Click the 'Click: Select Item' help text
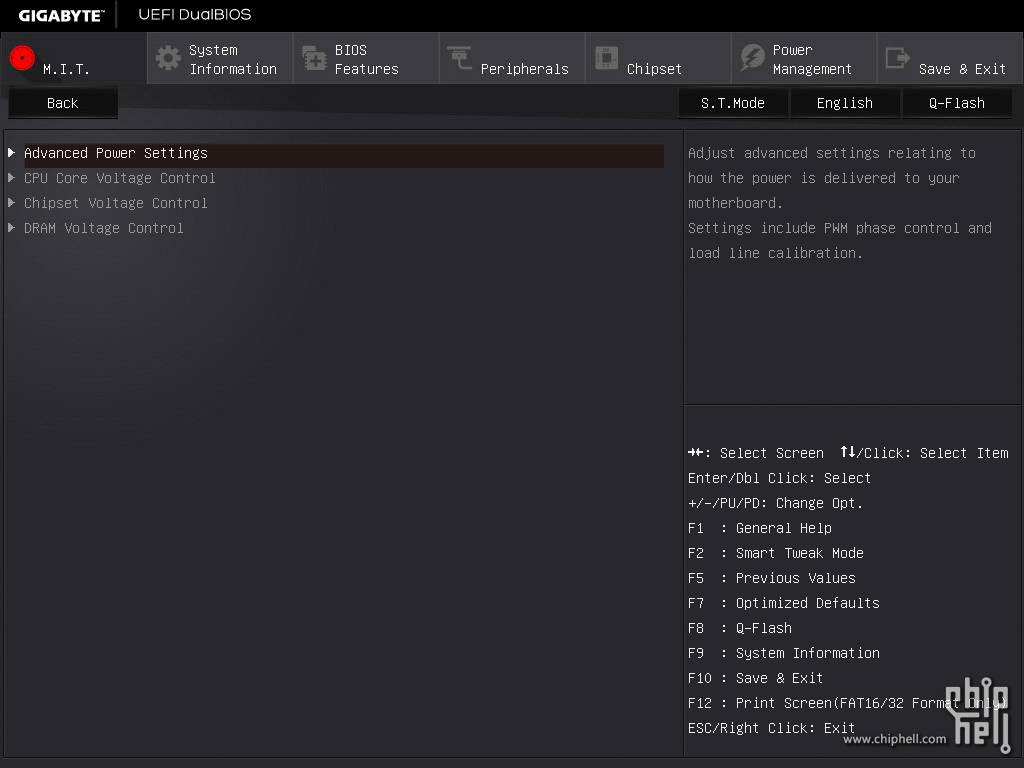 click(936, 453)
